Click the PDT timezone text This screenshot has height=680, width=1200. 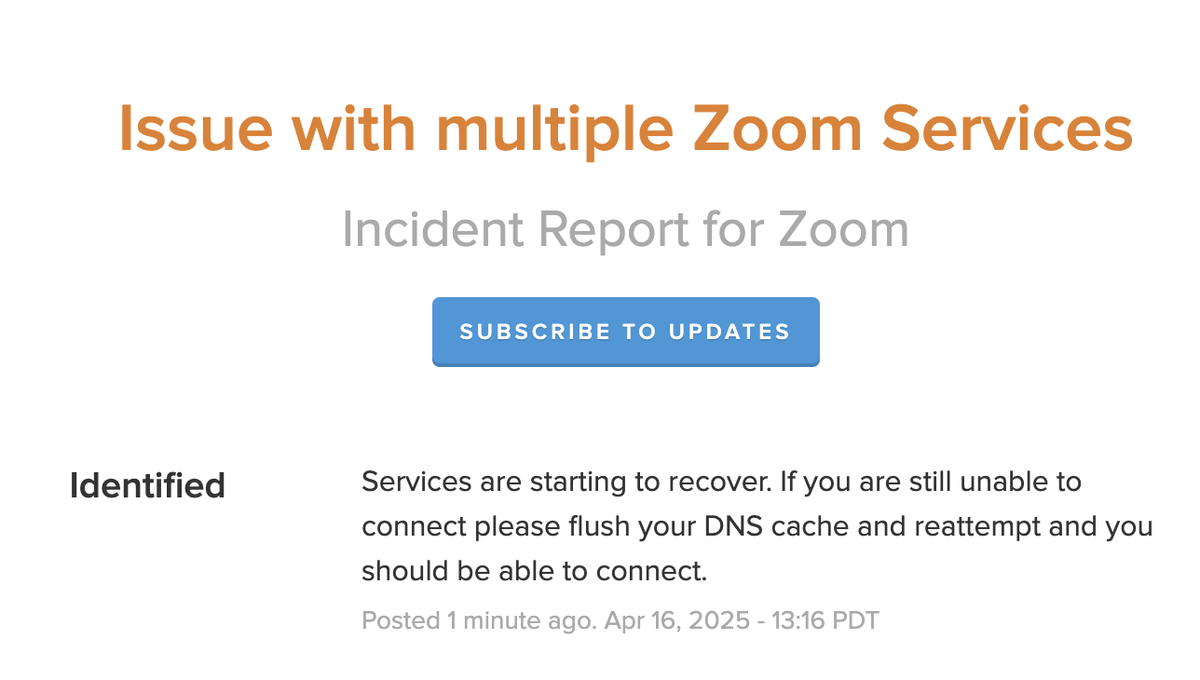click(x=857, y=621)
